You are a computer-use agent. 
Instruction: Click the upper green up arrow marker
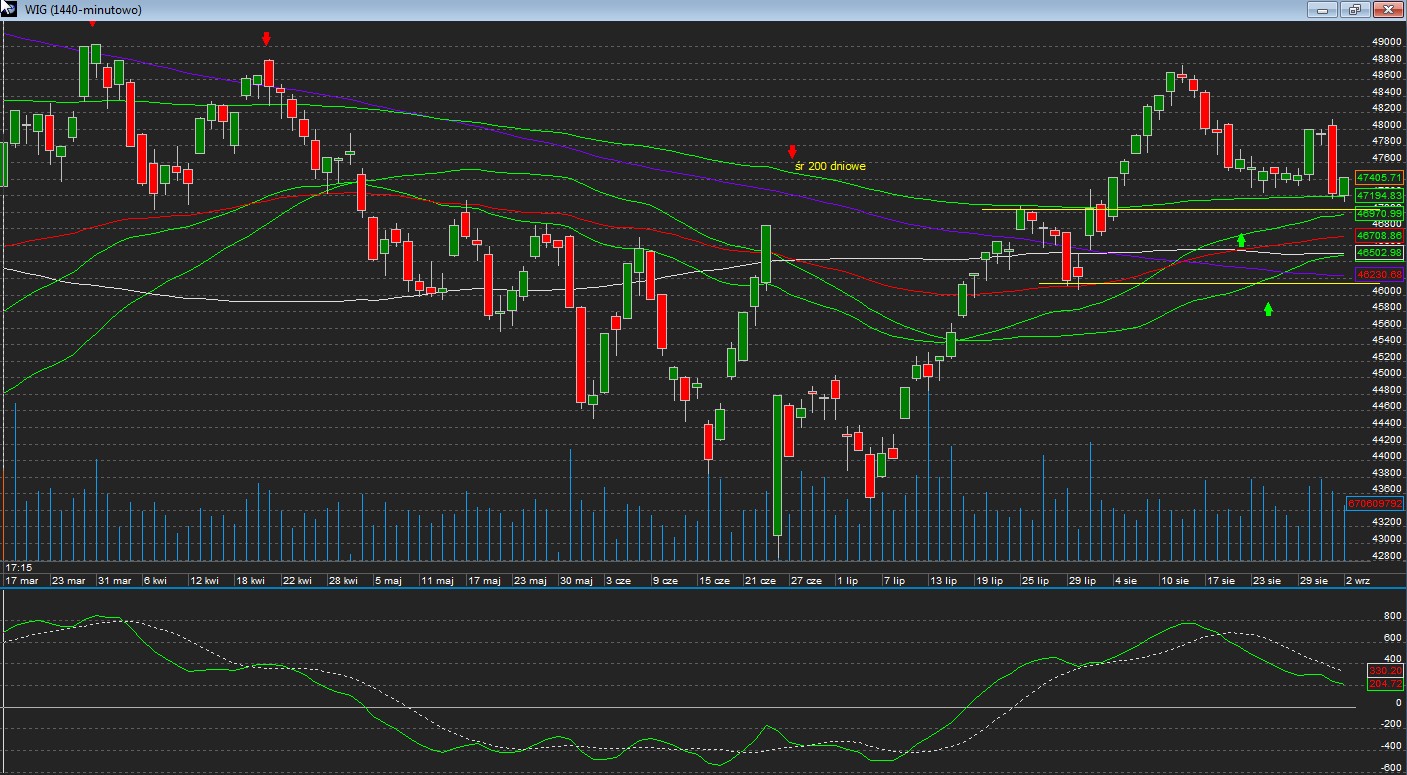(1241, 239)
